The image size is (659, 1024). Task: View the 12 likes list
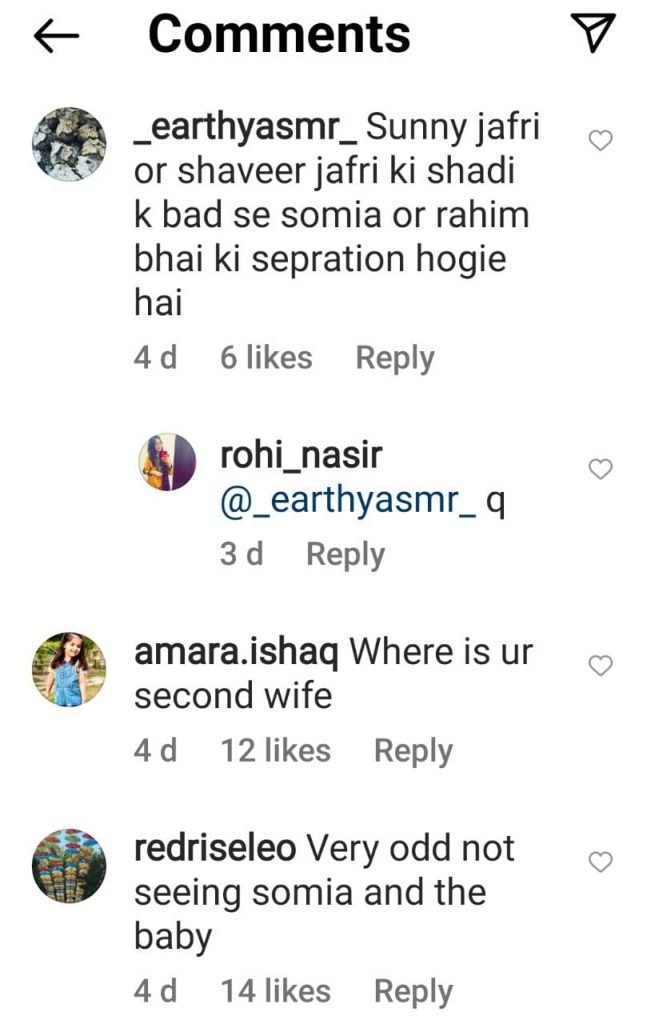[x=275, y=750]
